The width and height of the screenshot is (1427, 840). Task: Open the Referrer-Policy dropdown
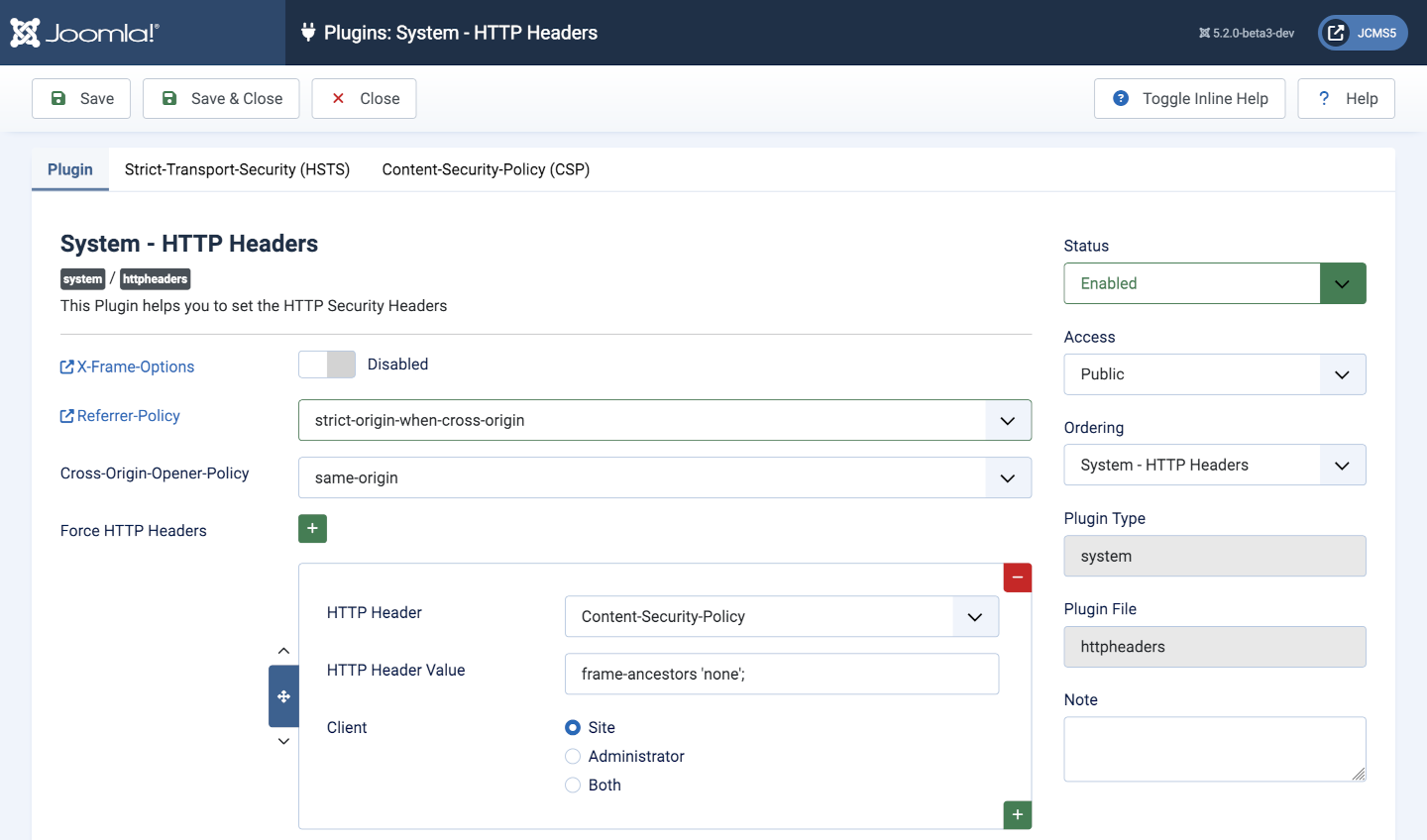coord(665,420)
